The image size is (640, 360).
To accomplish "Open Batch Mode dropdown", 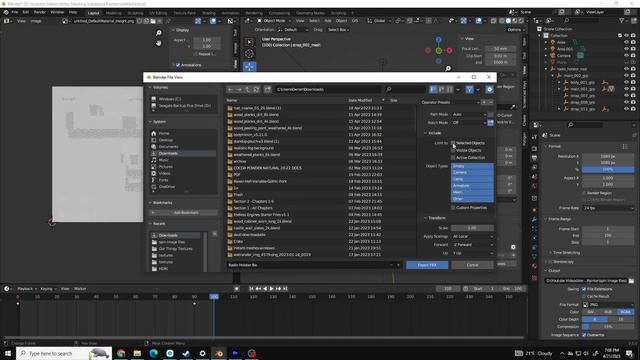I will pyautogui.click(x=469, y=122).
